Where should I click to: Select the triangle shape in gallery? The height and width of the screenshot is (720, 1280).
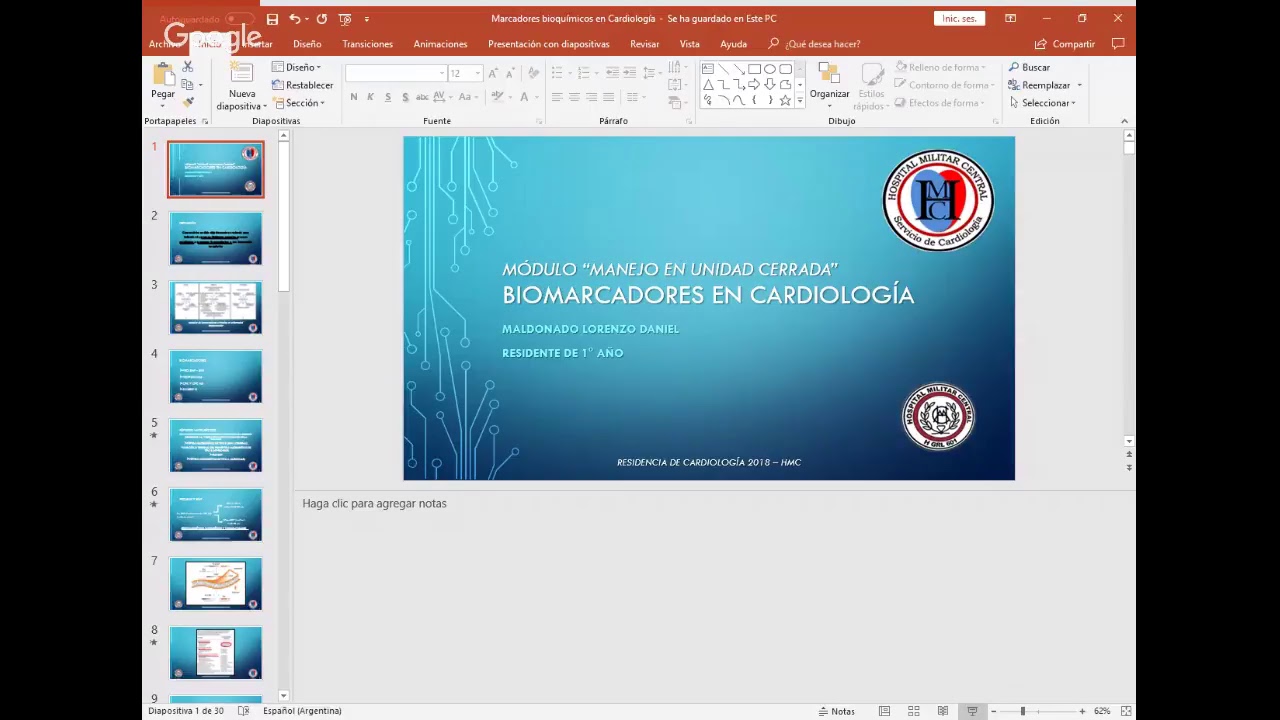(708, 85)
